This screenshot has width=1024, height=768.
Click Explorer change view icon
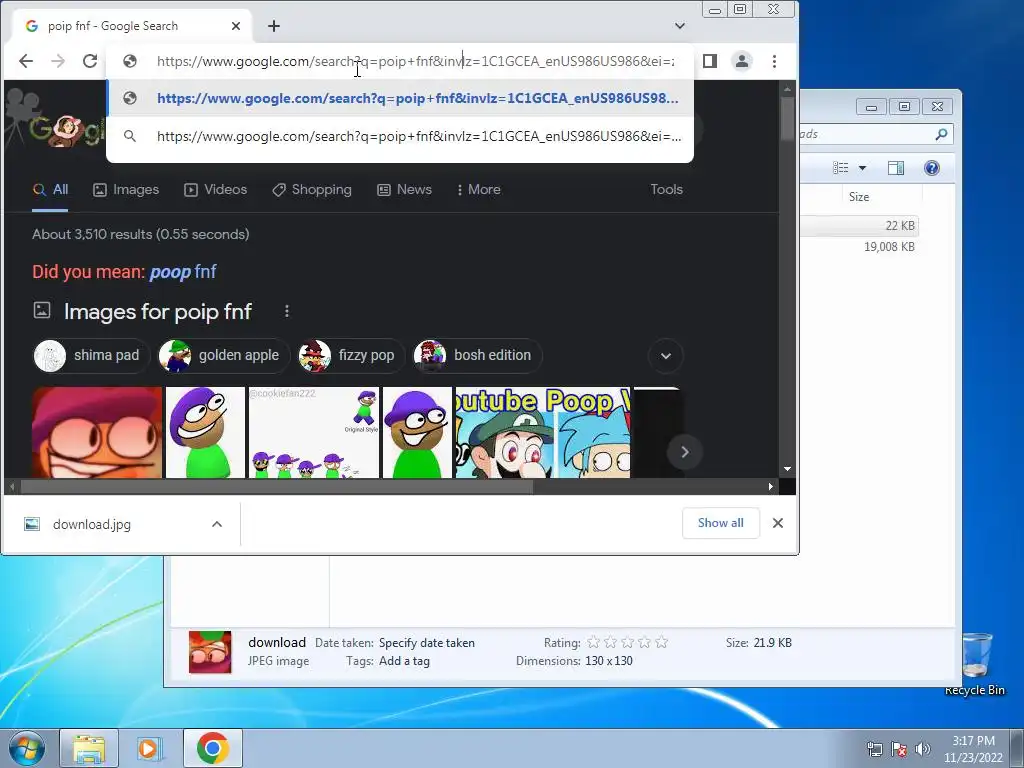[840, 168]
